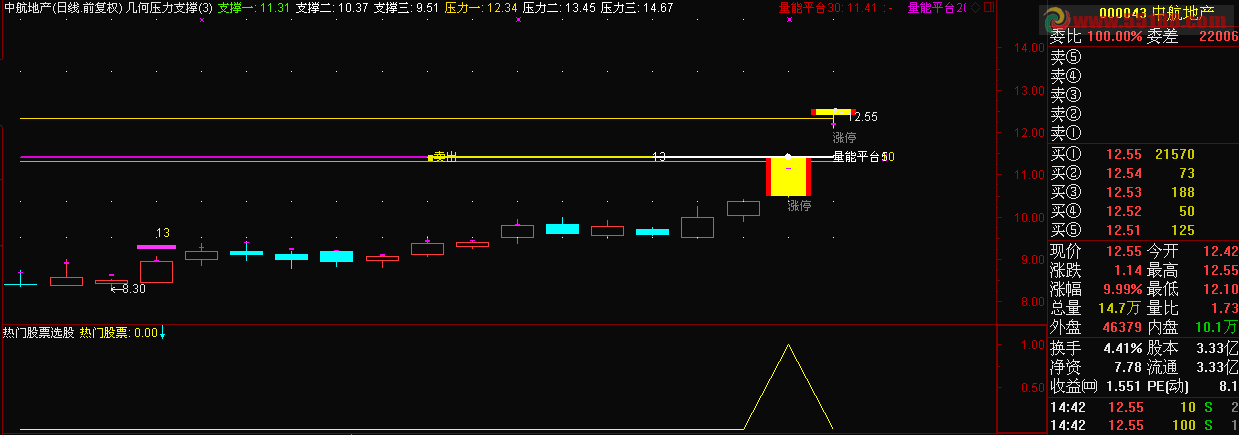Click the 支撑二: 10.37 value
The width and height of the screenshot is (1239, 435).
click(x=331, y=7)
